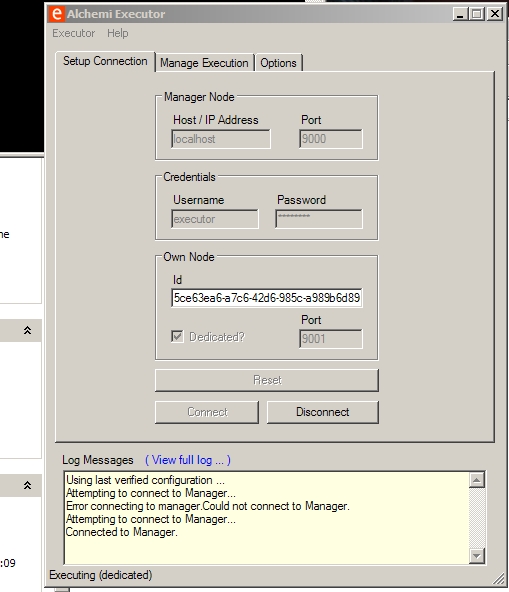Click the Alchemi Executor title bar icon
This screenshot has height=592, width=509.
click(56, 14)
